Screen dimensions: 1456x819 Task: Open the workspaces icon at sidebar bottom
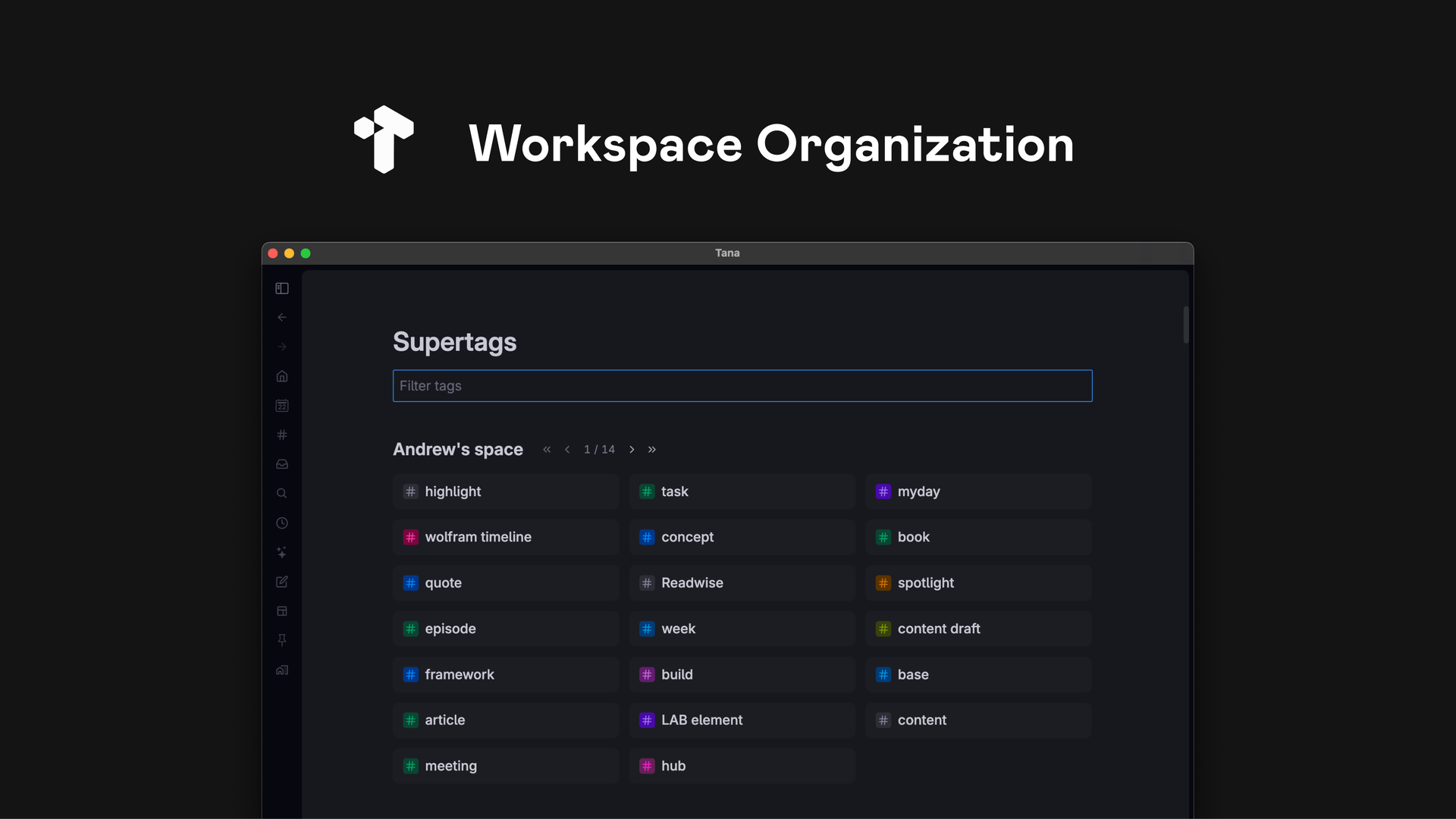click(x=282, y=670)
